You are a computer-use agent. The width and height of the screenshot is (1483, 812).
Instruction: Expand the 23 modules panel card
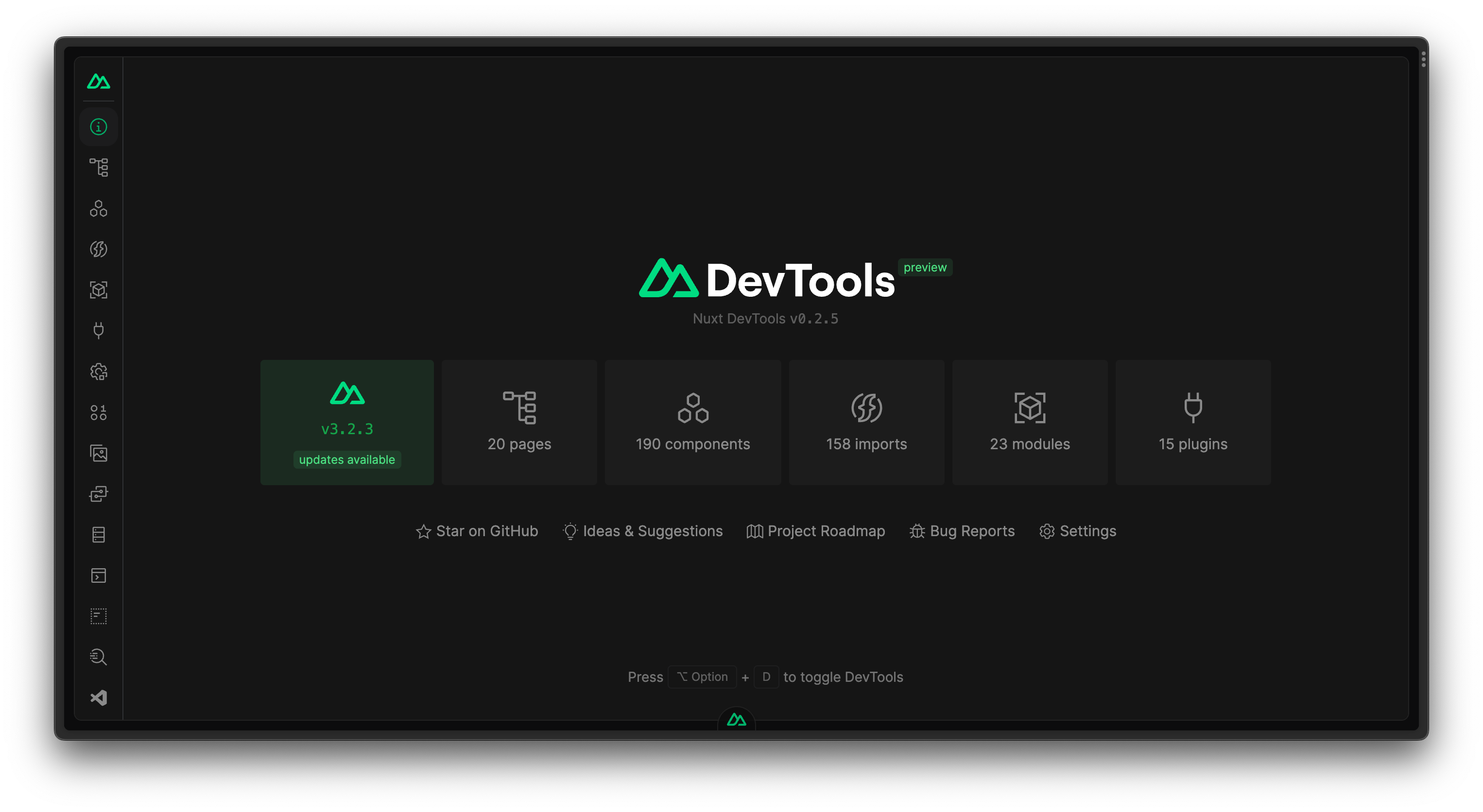pyautogui.click(x=1028, y=422)
